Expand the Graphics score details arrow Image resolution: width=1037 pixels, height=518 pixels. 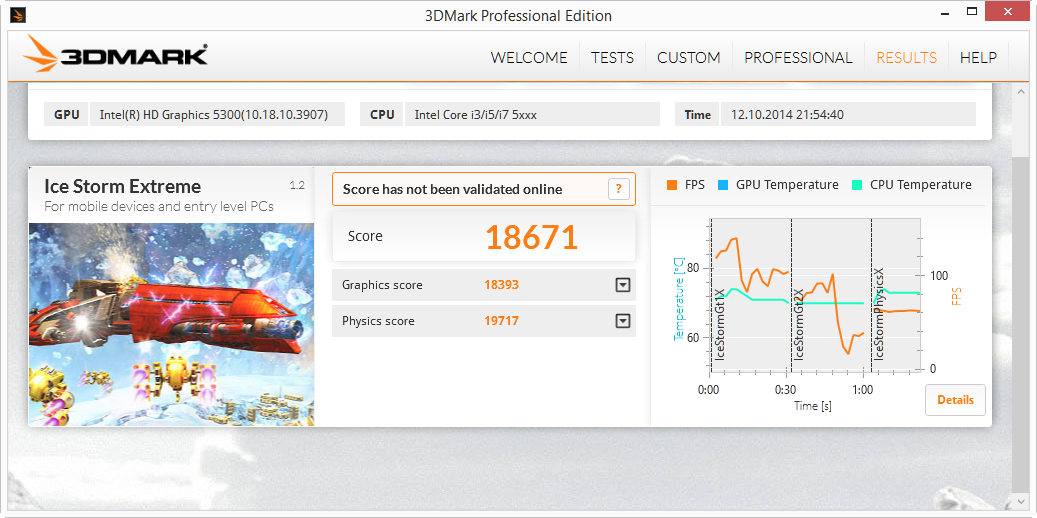(622, 285)
